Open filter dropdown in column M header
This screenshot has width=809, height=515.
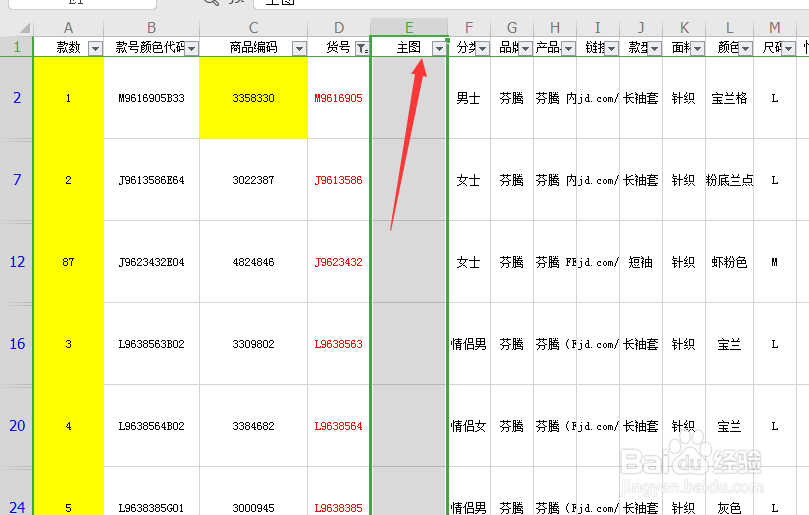(788, 49)
